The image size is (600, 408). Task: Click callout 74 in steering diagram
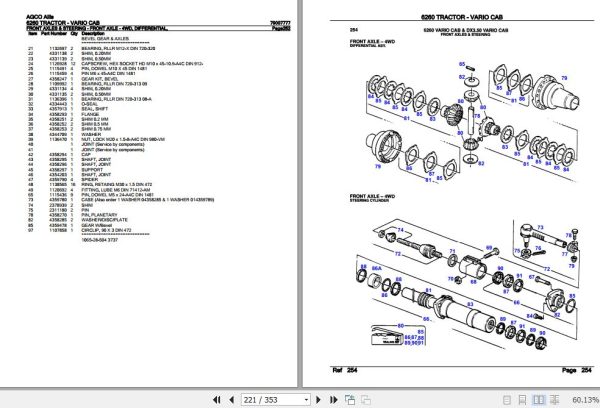coord(401,230)
